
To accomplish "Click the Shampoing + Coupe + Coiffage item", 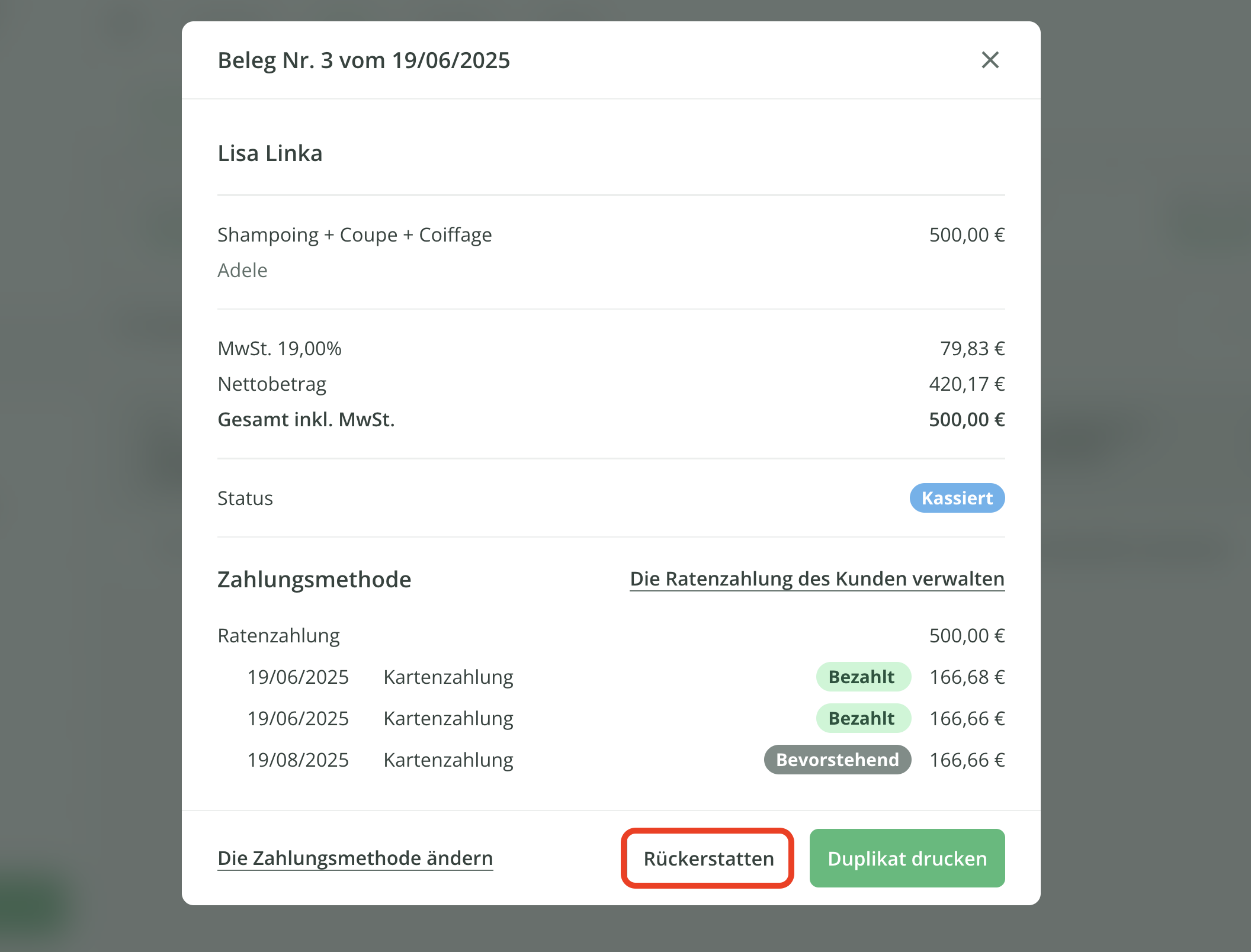I will tap(354, 235).
